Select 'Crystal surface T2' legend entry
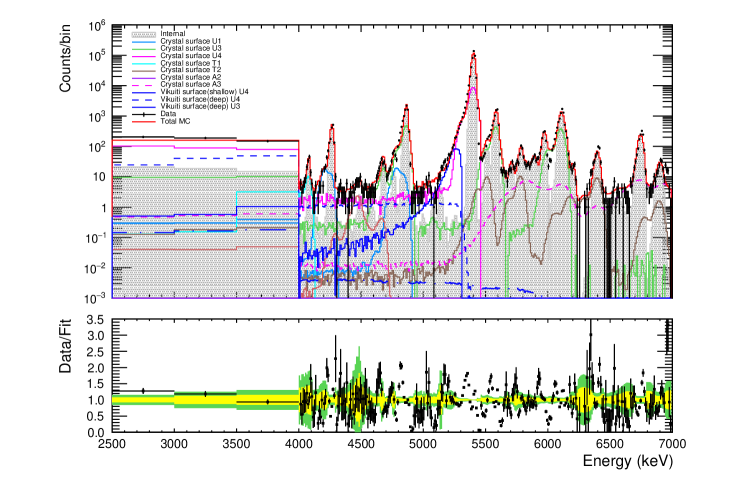Image resolution: width=747 pixels, height=483 pixels. click(x=191, y=70)
